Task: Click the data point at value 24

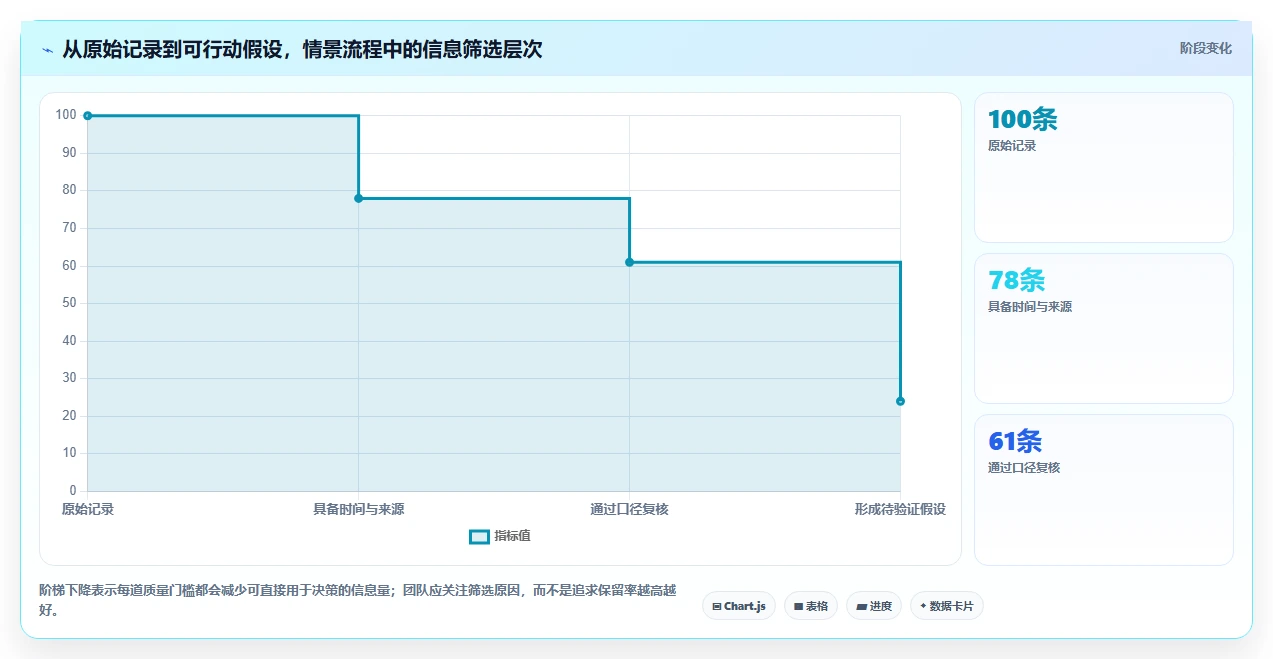Action: point(900,401)
